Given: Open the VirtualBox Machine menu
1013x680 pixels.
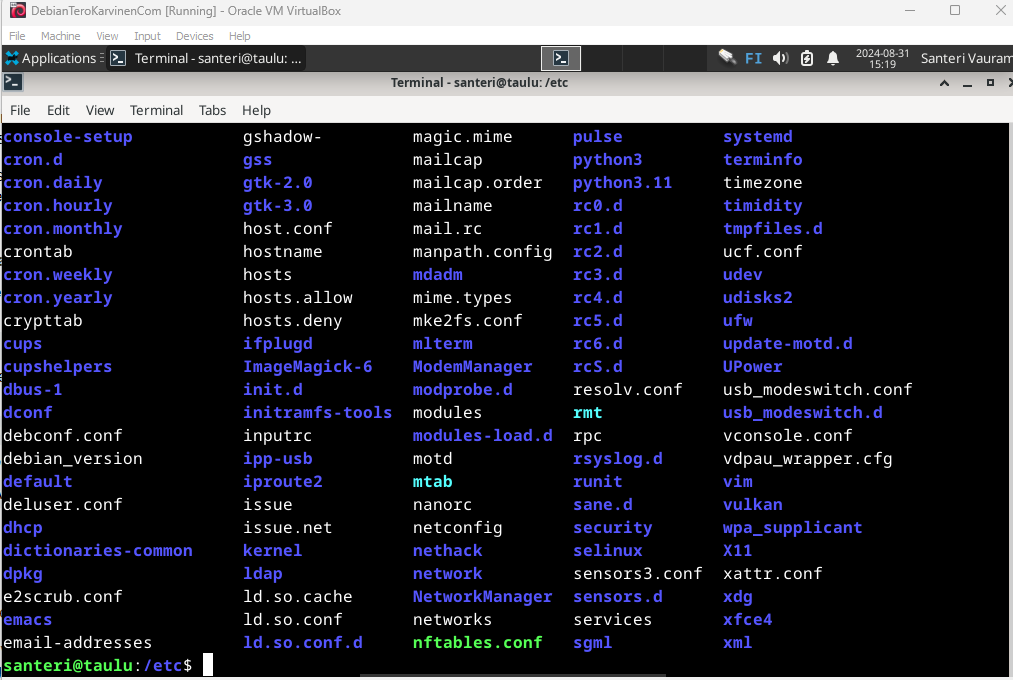Looking at the screenshot, I should [60, 36].
